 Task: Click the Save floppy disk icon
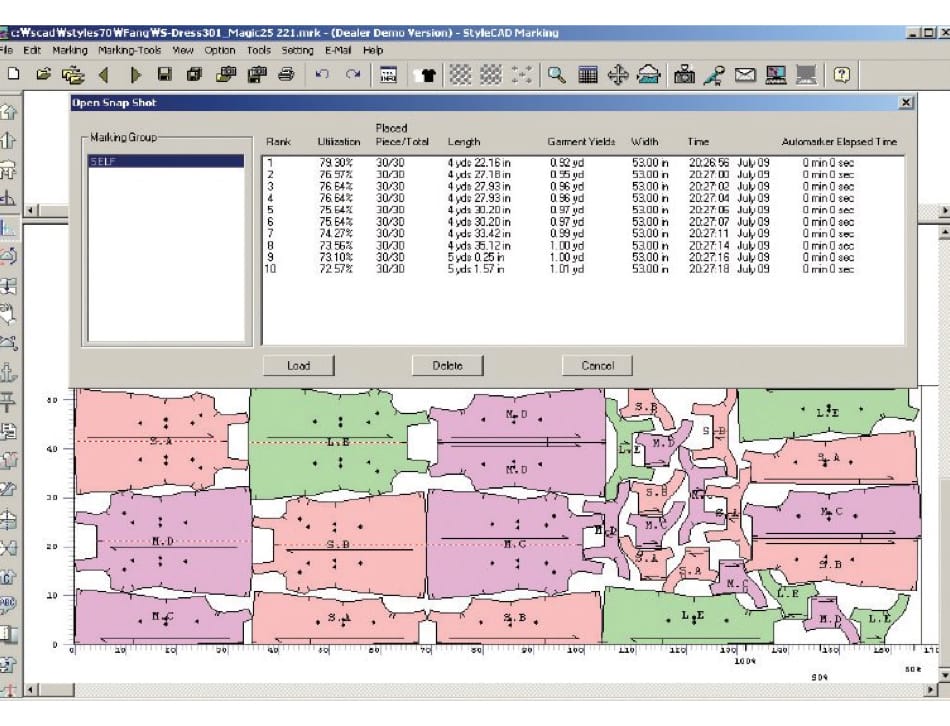165,74
